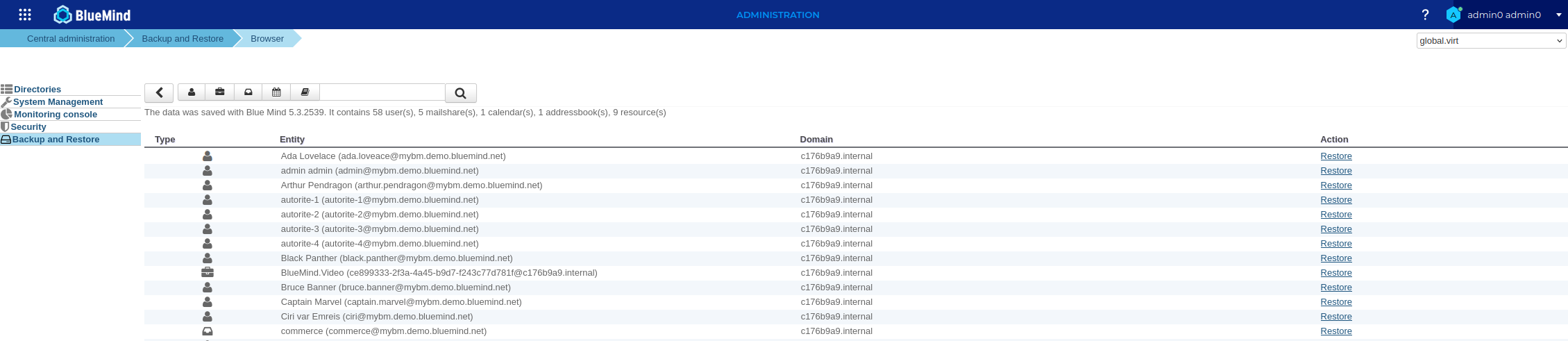Filter by calendar icon
This screenshot has height=341, width=1568.
click(276, 92)
